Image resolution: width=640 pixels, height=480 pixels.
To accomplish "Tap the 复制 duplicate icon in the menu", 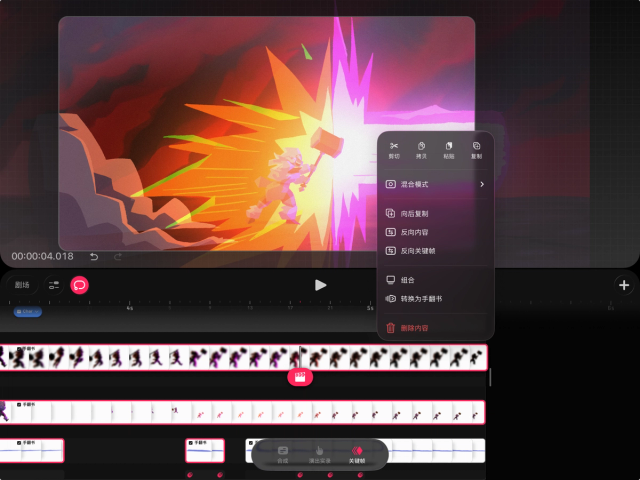I will click(476, 150).
